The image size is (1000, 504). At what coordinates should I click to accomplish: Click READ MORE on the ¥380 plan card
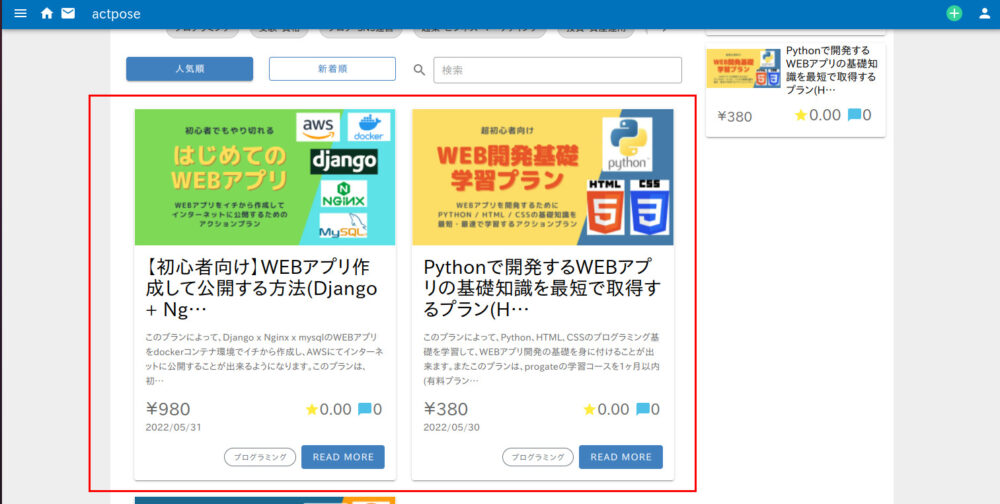tap(621, 457)
